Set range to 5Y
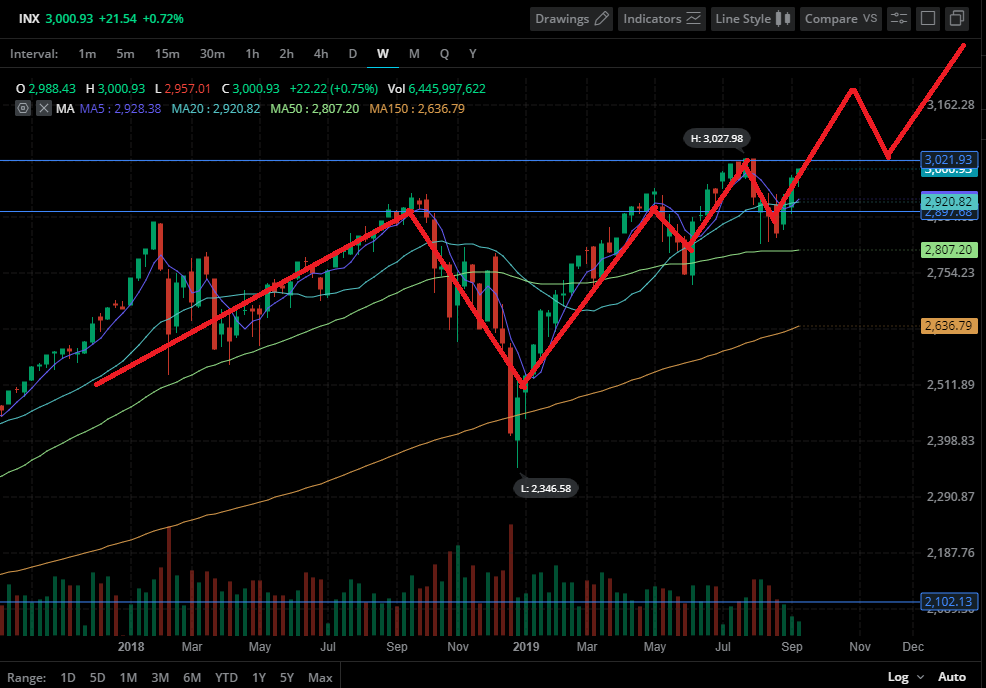Image resolution: width=986 pixels, height=688 pixels. coord(287,677)
